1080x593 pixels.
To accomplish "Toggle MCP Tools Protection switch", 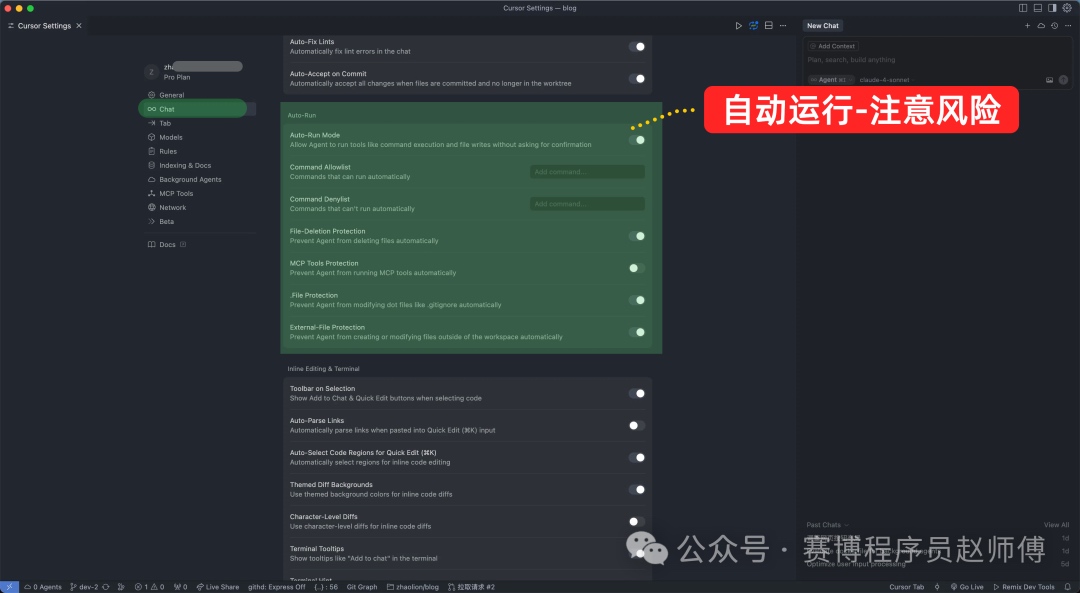I will coord(636,268).
